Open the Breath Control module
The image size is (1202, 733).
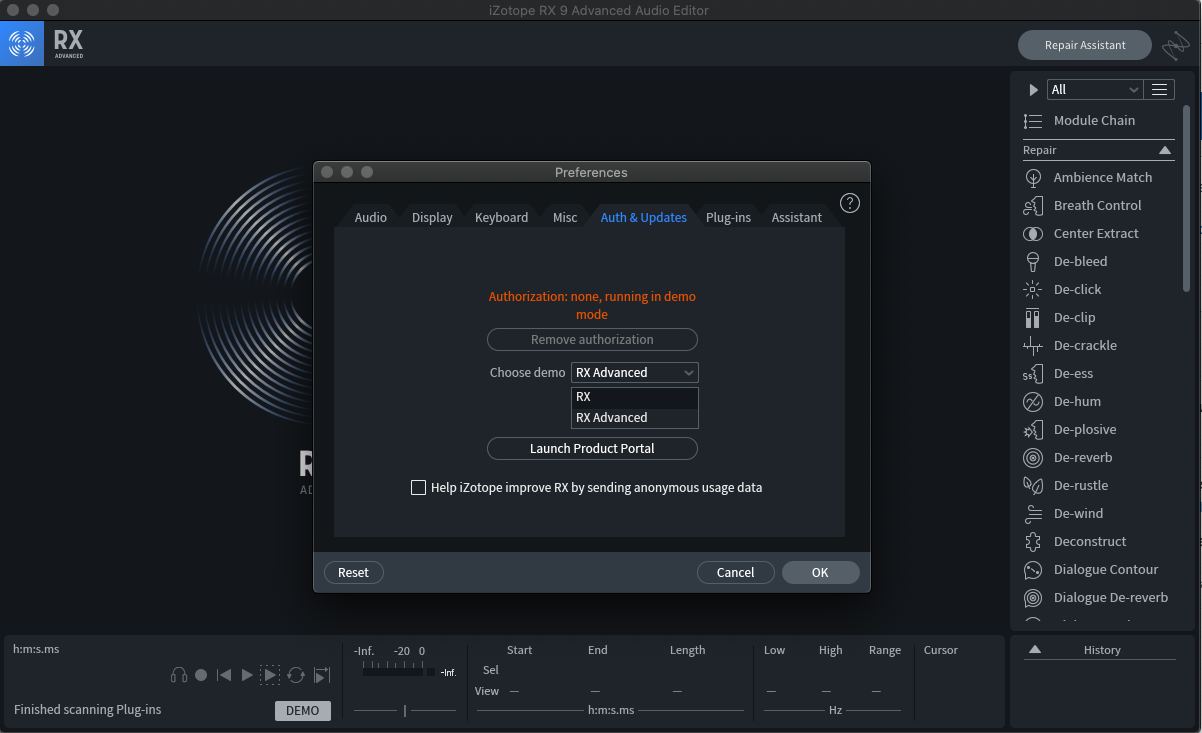coord(1097,205)
